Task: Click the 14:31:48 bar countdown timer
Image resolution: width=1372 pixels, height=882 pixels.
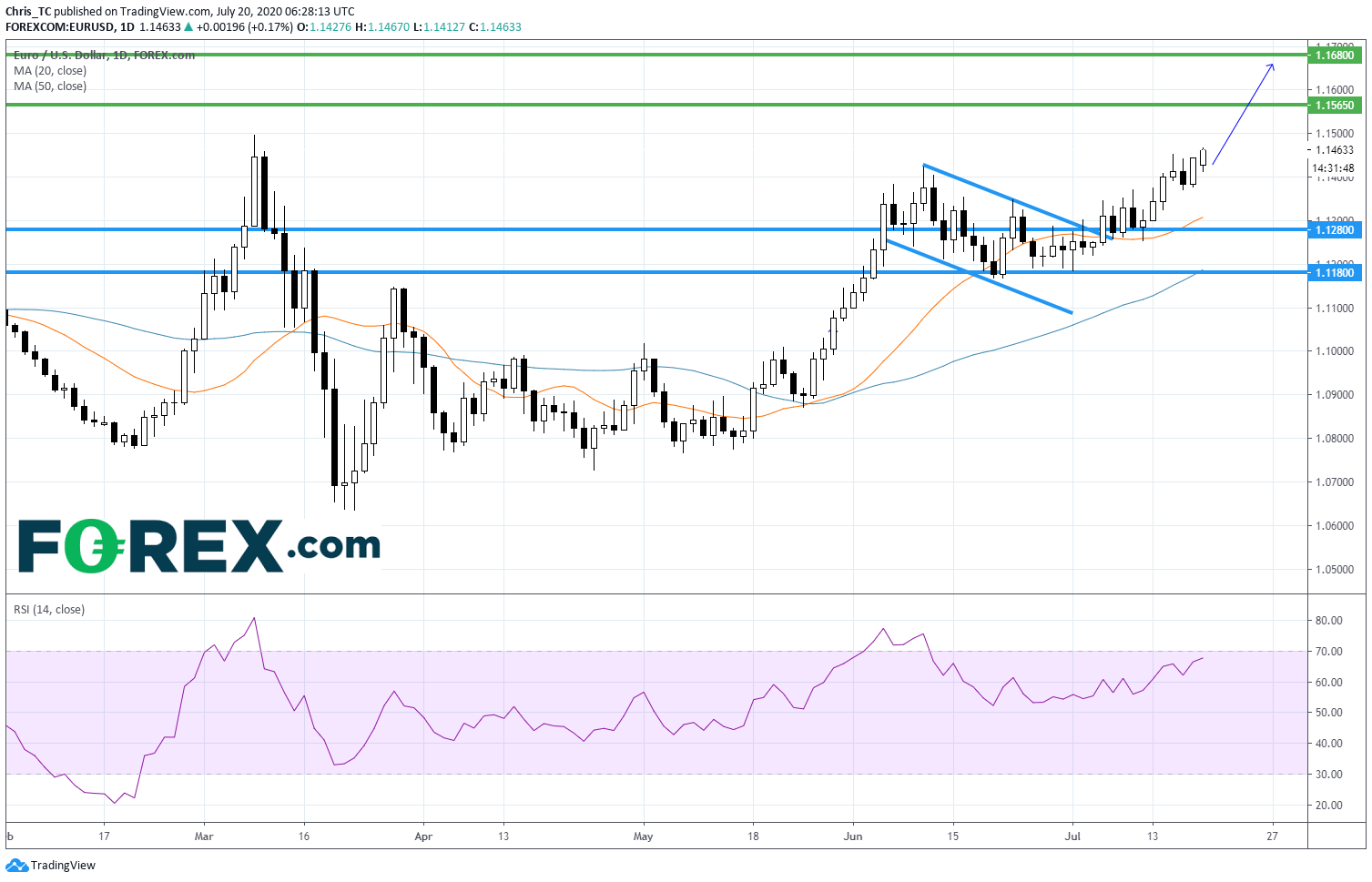Action: (x=1335, y=167)
